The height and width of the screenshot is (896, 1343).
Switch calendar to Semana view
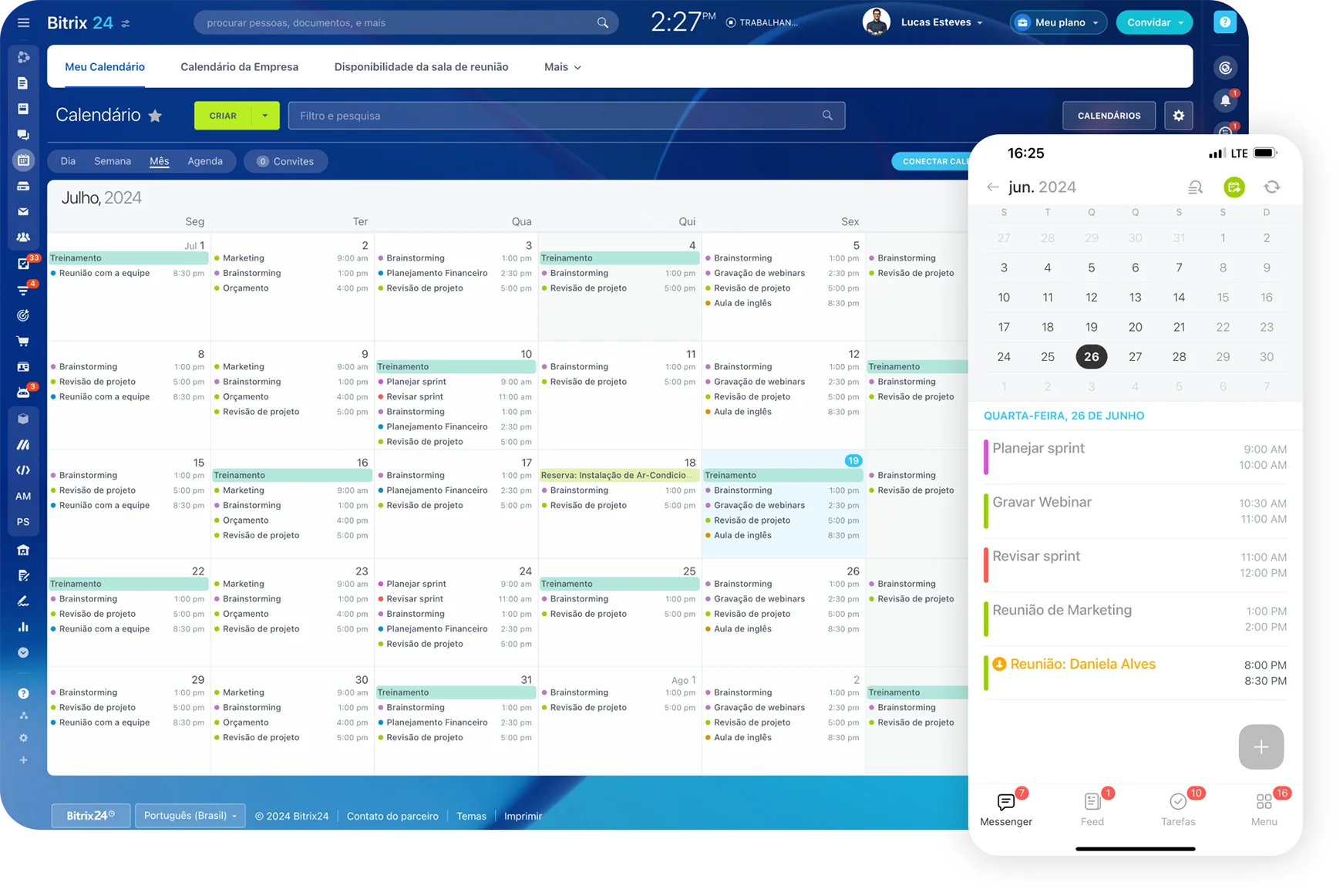tap(113, 161)
